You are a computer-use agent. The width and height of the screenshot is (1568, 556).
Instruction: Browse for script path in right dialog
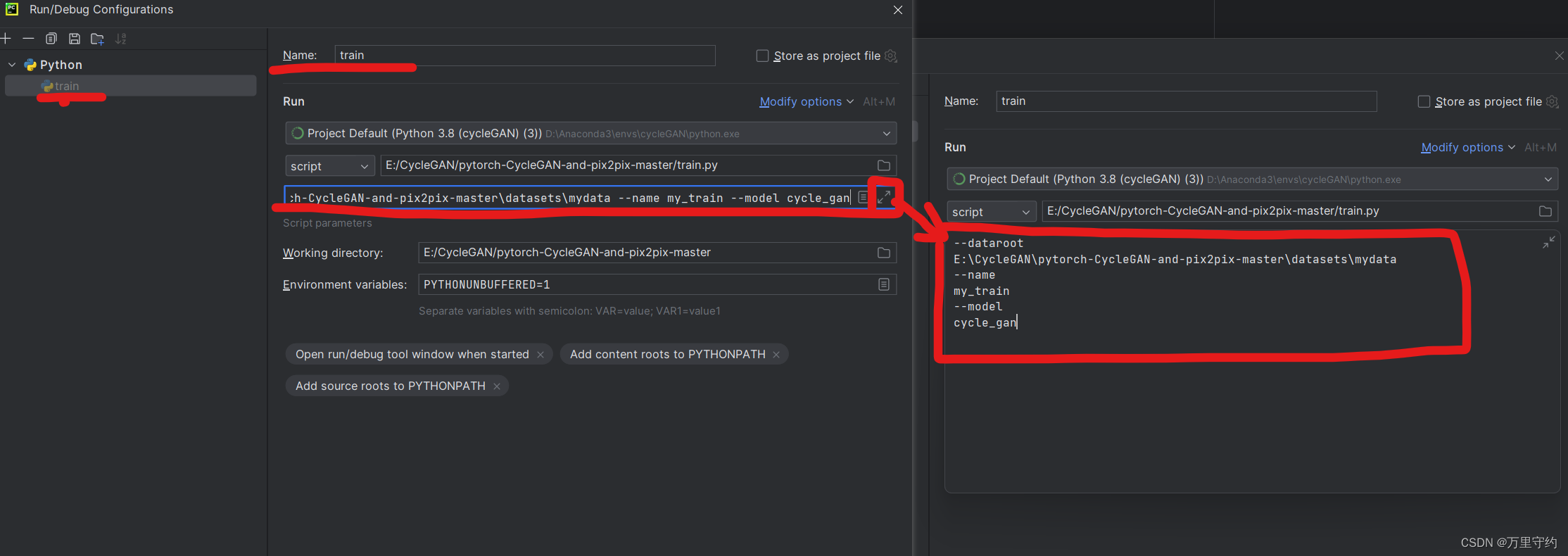point(1545,211)
